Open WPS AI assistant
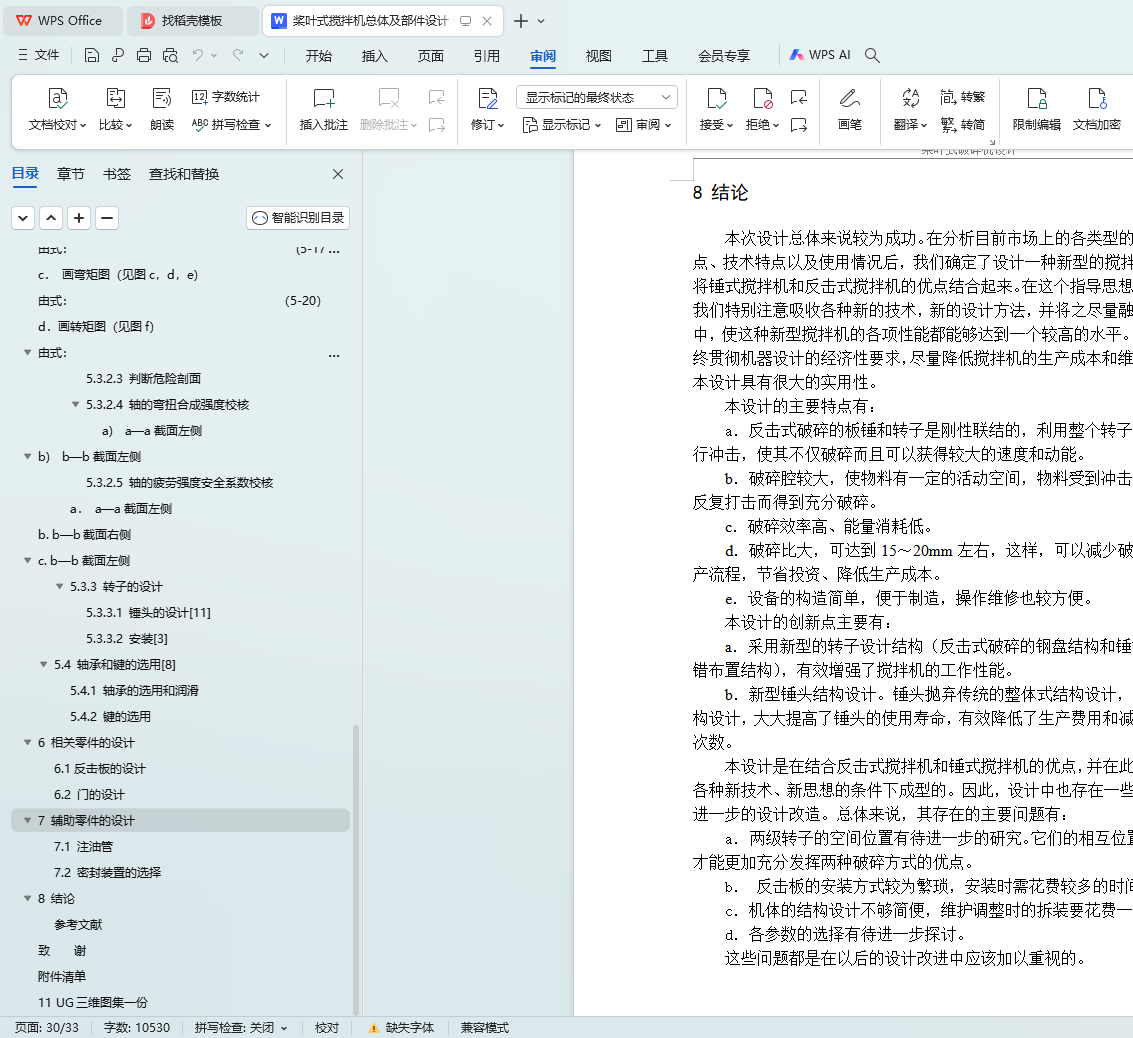 pos(820,55)
